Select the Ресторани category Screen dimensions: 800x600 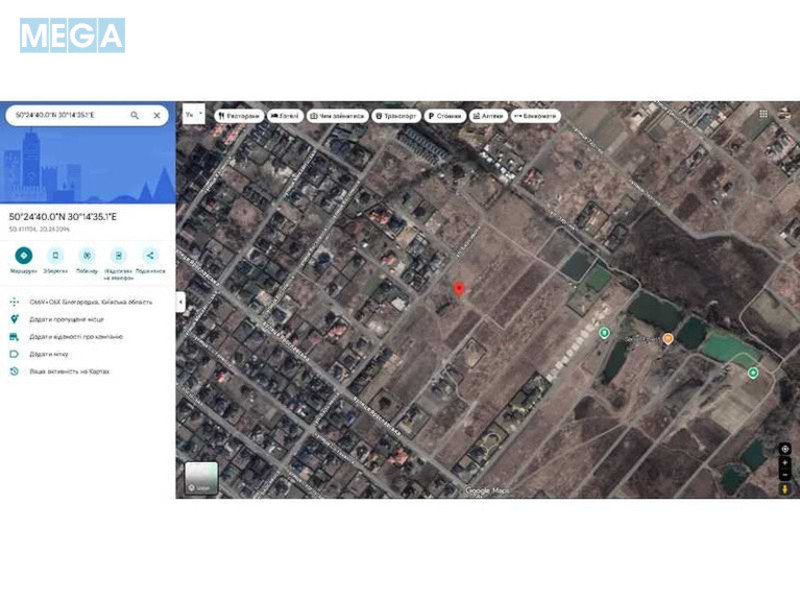[x=240, y=115]
